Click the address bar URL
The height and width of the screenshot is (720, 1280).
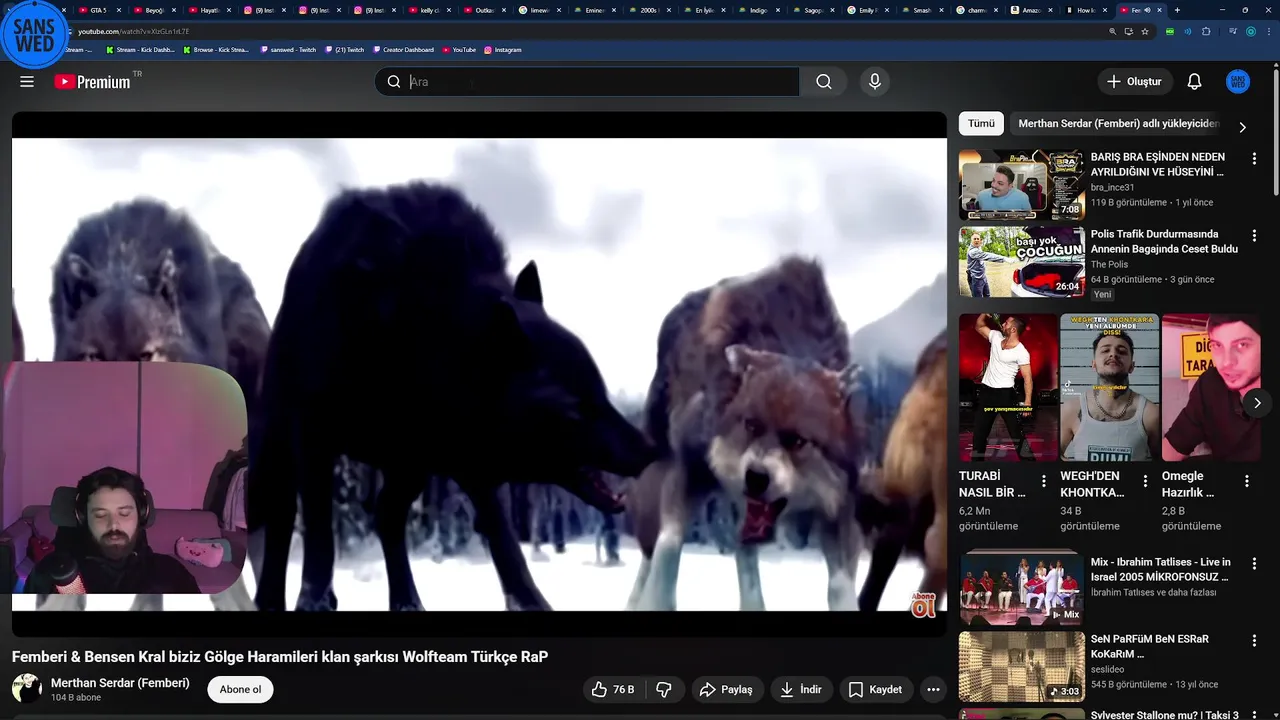pyautogui.click(x=134, y=31)
